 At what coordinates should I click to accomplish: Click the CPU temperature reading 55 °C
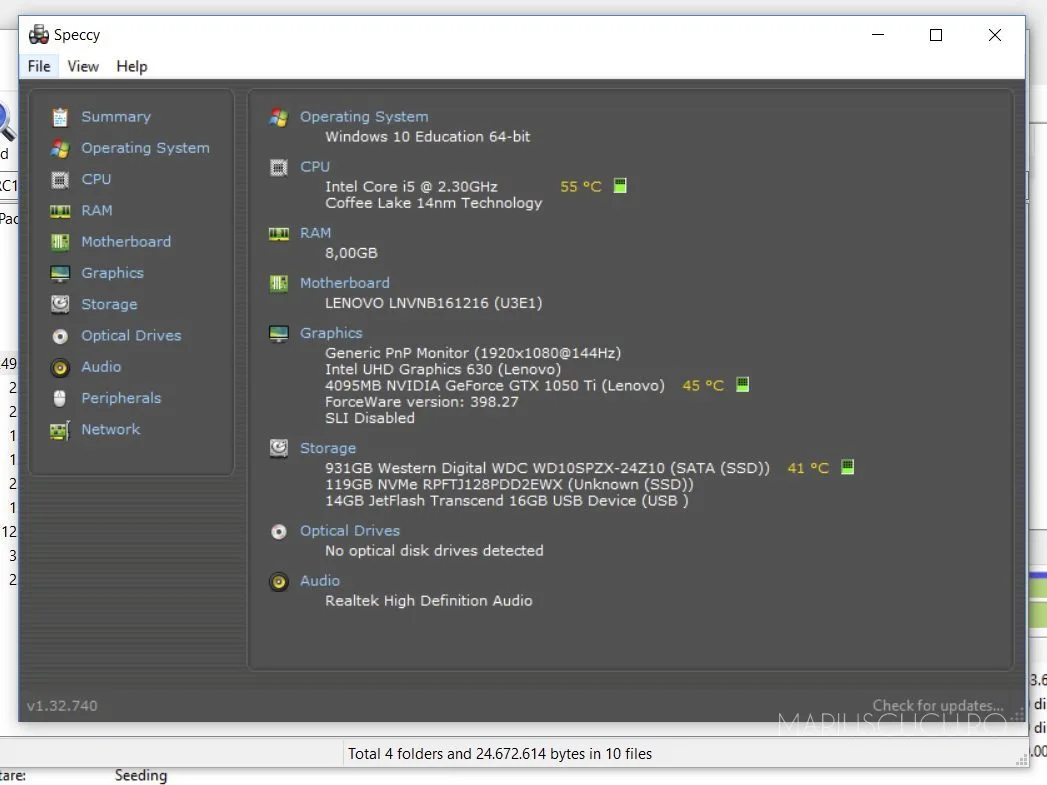click(x=581, y=186)
